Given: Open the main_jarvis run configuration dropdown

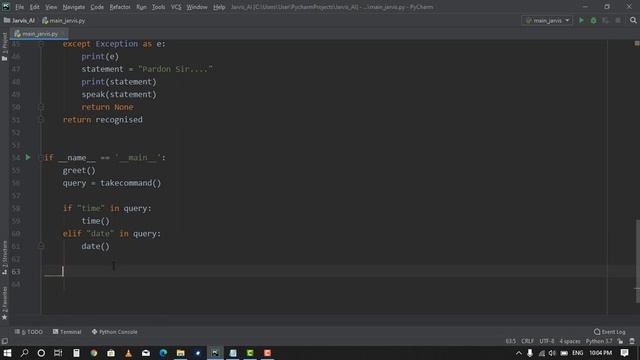Looking at the screenshot, I should tap(547, 20).
